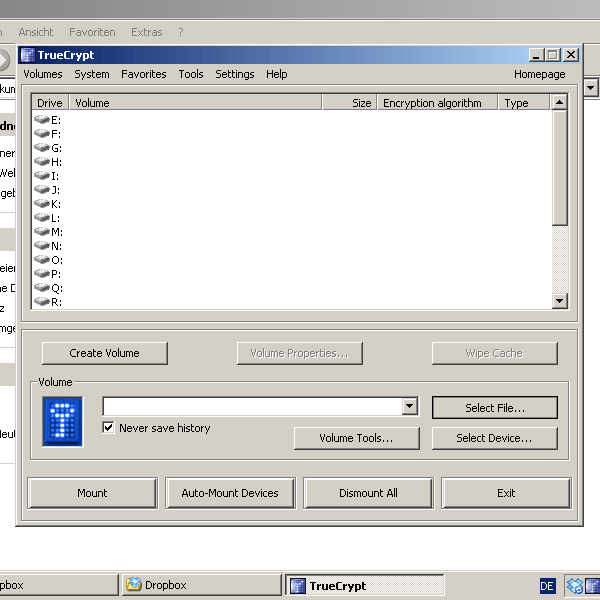Click Dismount All button
Screen dimensions: 600x600
(368, 493)
